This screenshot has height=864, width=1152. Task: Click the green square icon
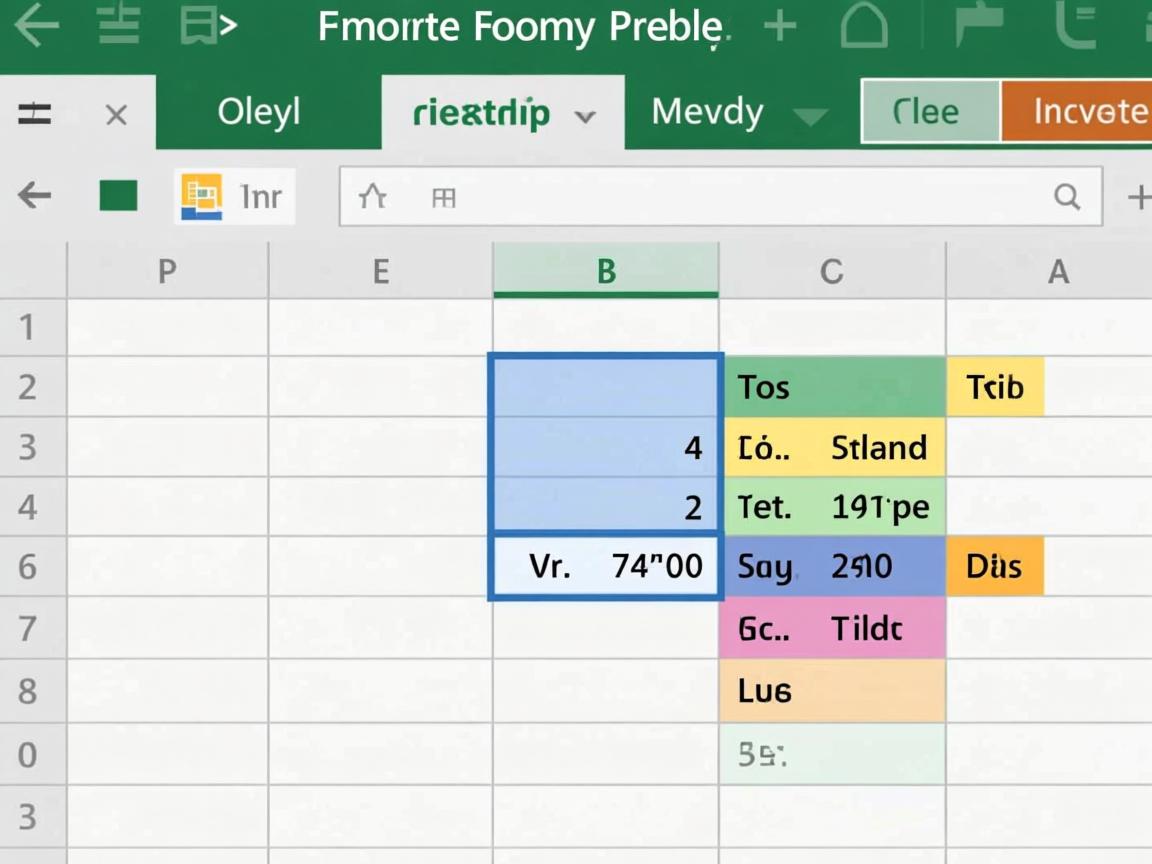coord(118,196)
